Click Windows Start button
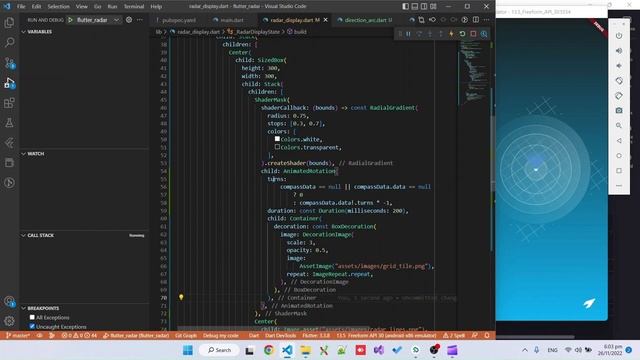Viewport: 640px width, 360px height. click(x=188, y=350)
